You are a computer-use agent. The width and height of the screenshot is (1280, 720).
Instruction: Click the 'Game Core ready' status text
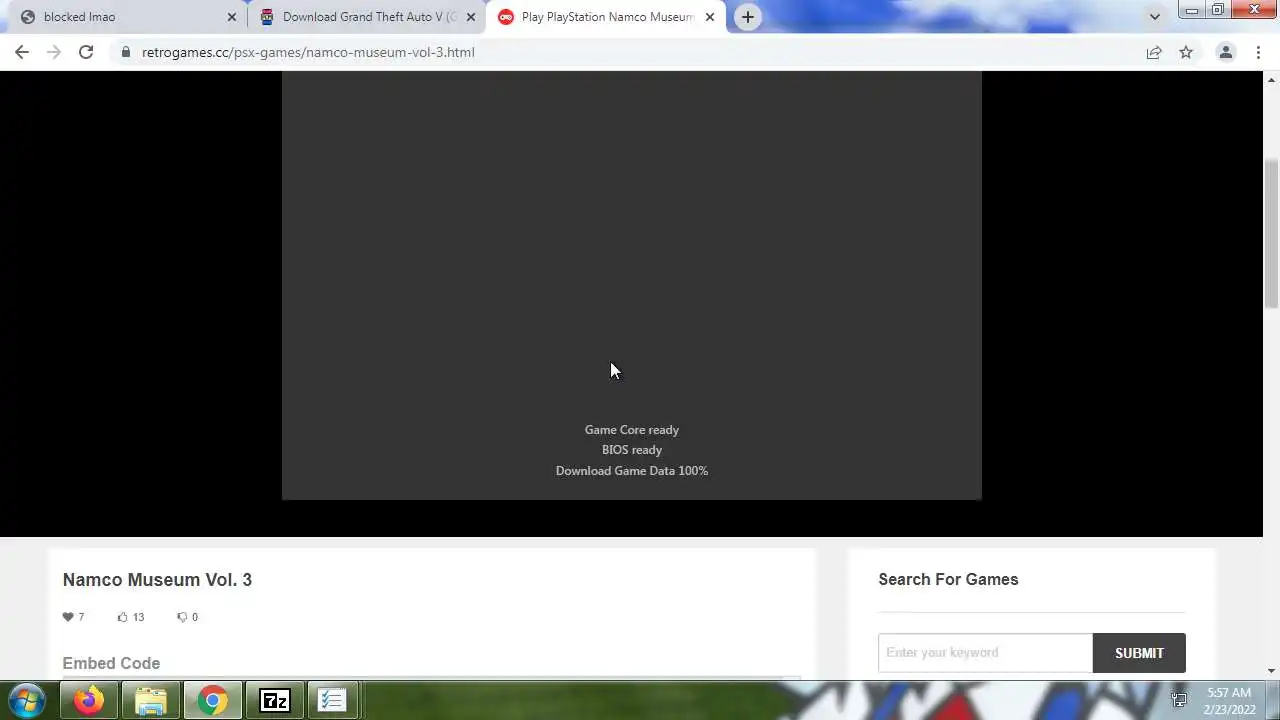click(632, 430)
